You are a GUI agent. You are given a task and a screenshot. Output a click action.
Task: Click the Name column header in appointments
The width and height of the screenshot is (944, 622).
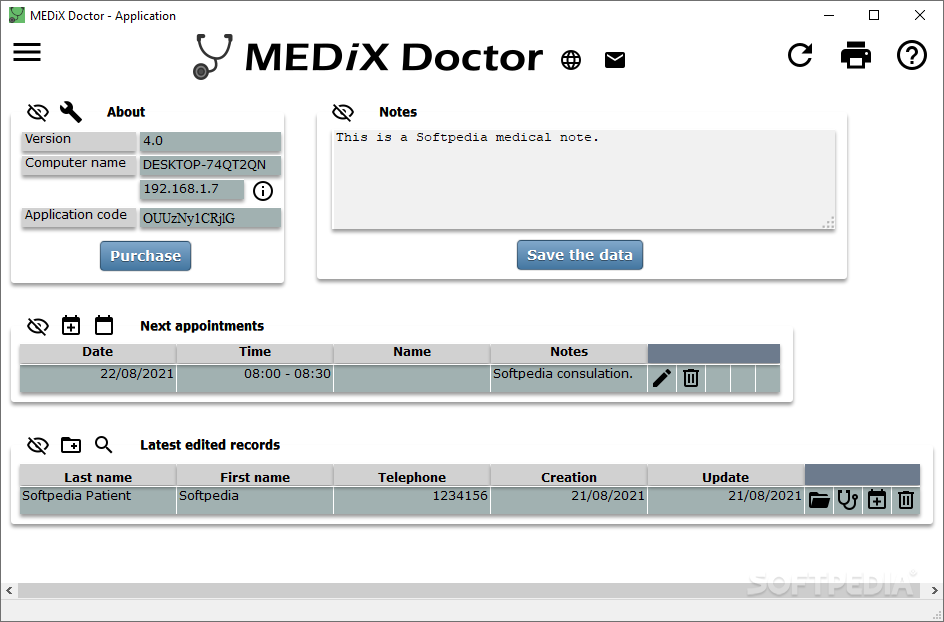[412, 352]
